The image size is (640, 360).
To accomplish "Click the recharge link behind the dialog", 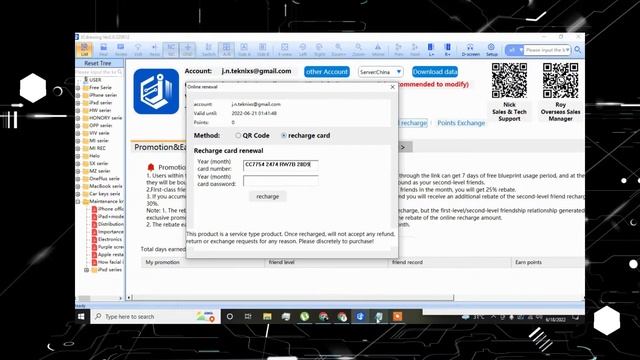I will 413,123.
